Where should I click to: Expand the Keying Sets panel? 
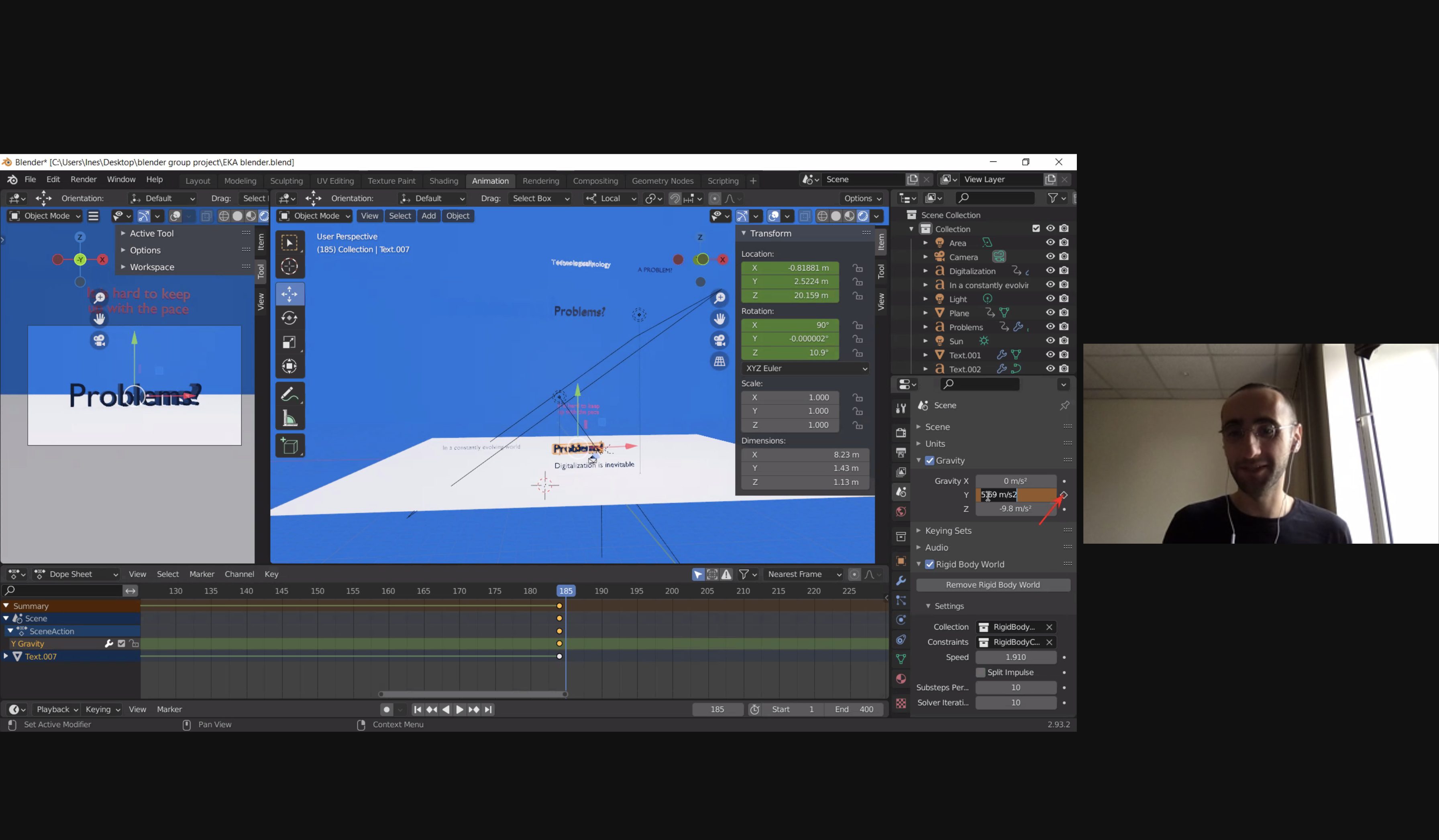tap(948, 530)
